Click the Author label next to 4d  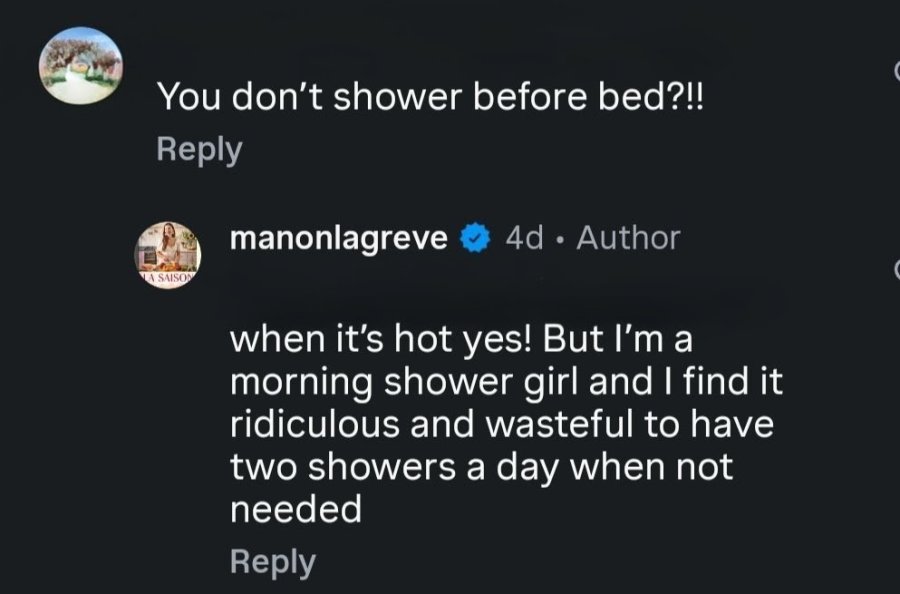click(628, 238)
